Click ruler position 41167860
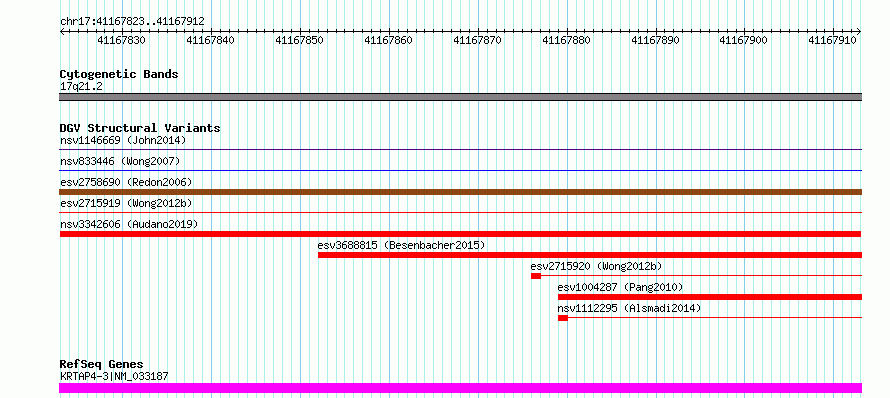 pyautogui.click(x=388, y=40)
